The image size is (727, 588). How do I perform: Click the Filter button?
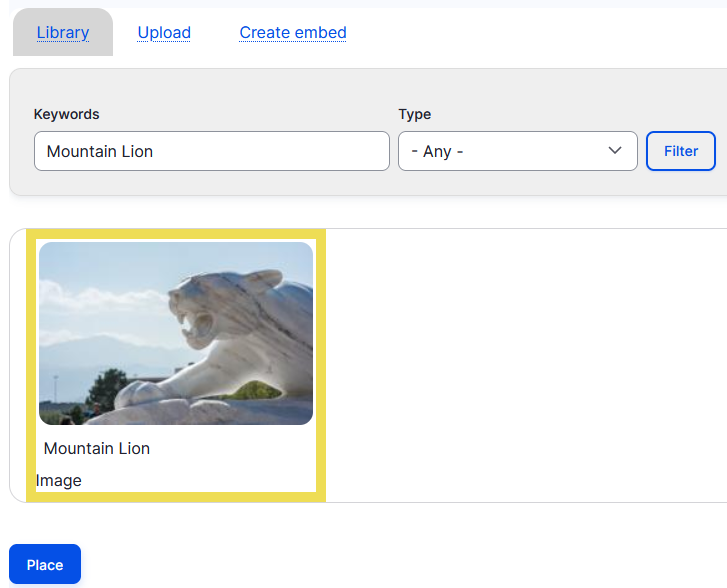pyautogui.click(x=681, y=151)
